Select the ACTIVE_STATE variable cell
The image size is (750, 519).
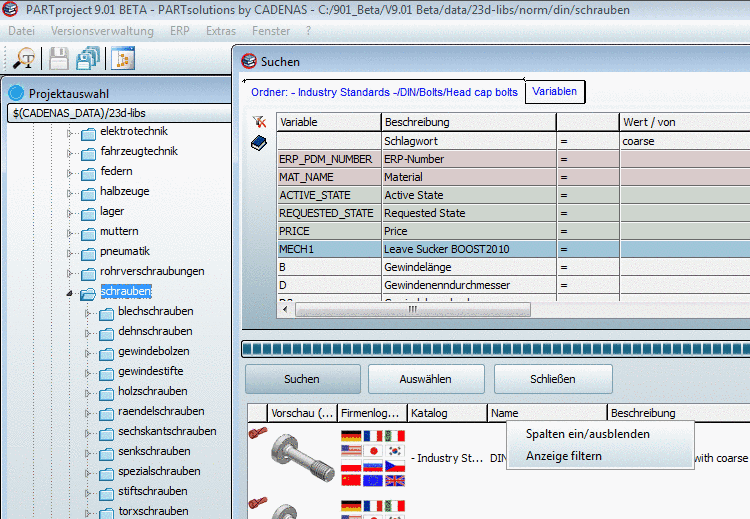click(x=329, y=195)
